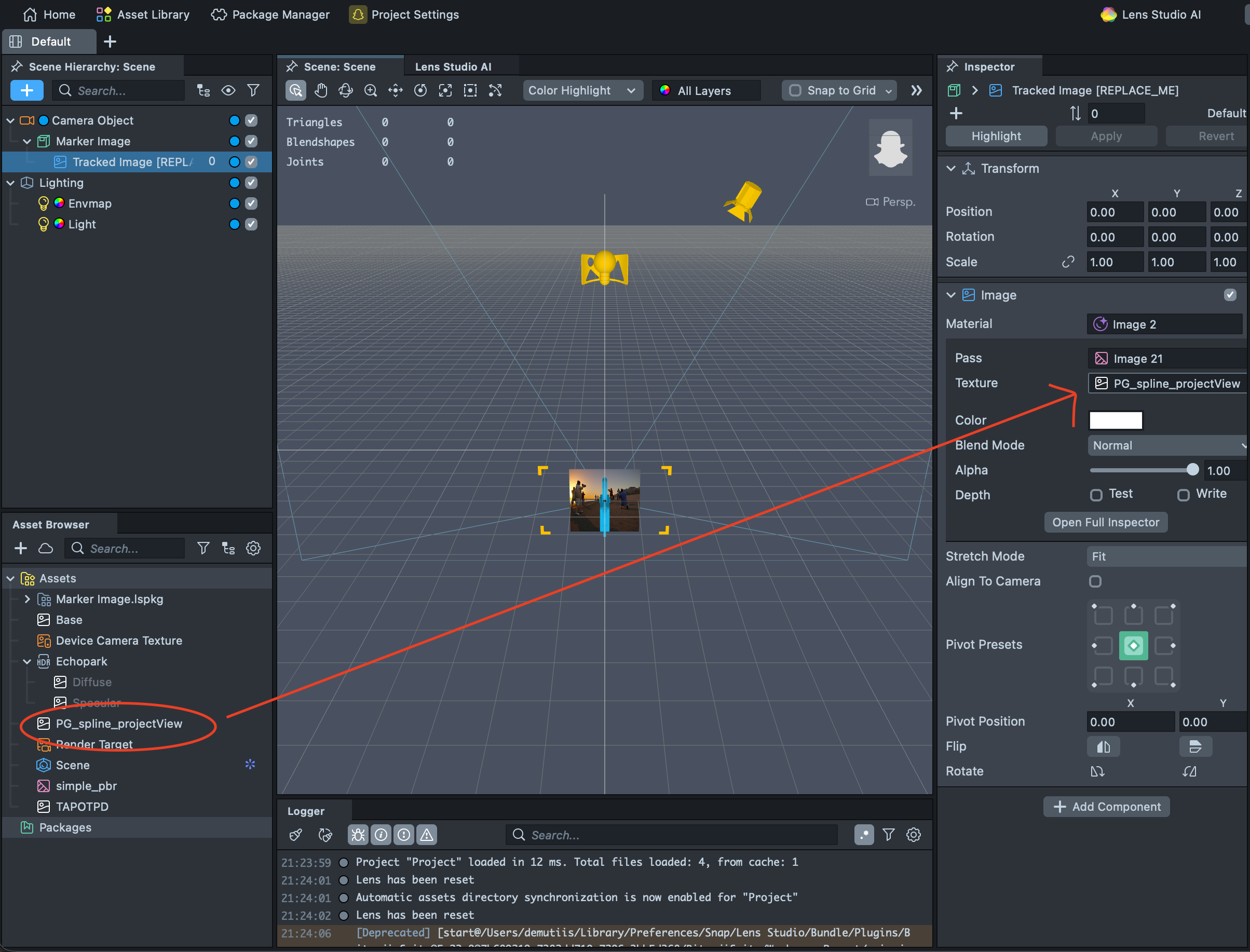Flip image vertically in Inspector
1250x952 pixels.
tap(1195, 747)
